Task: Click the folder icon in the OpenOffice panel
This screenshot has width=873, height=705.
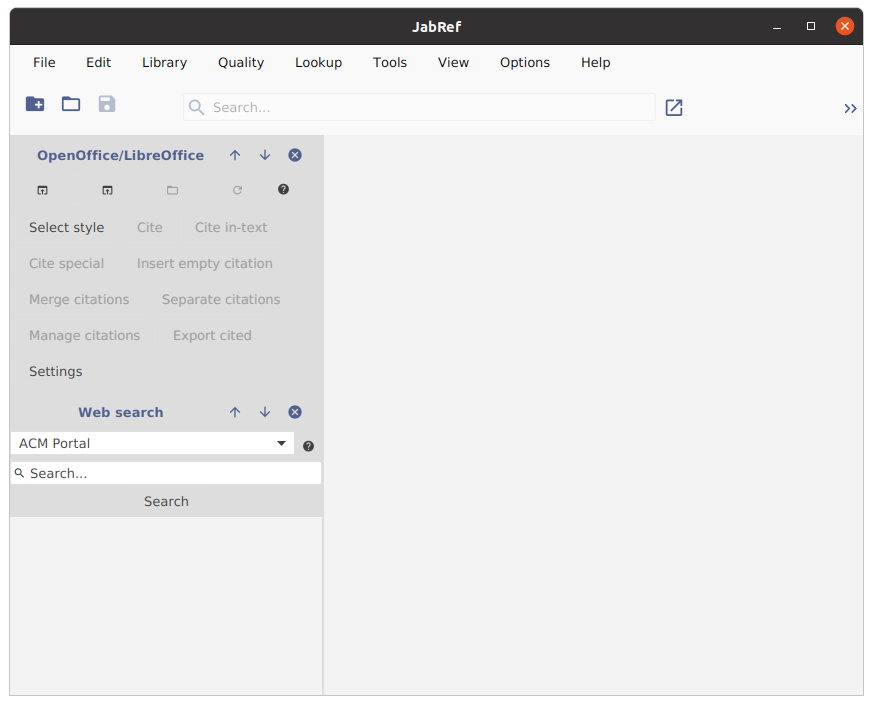Action: tap(173, 190)
